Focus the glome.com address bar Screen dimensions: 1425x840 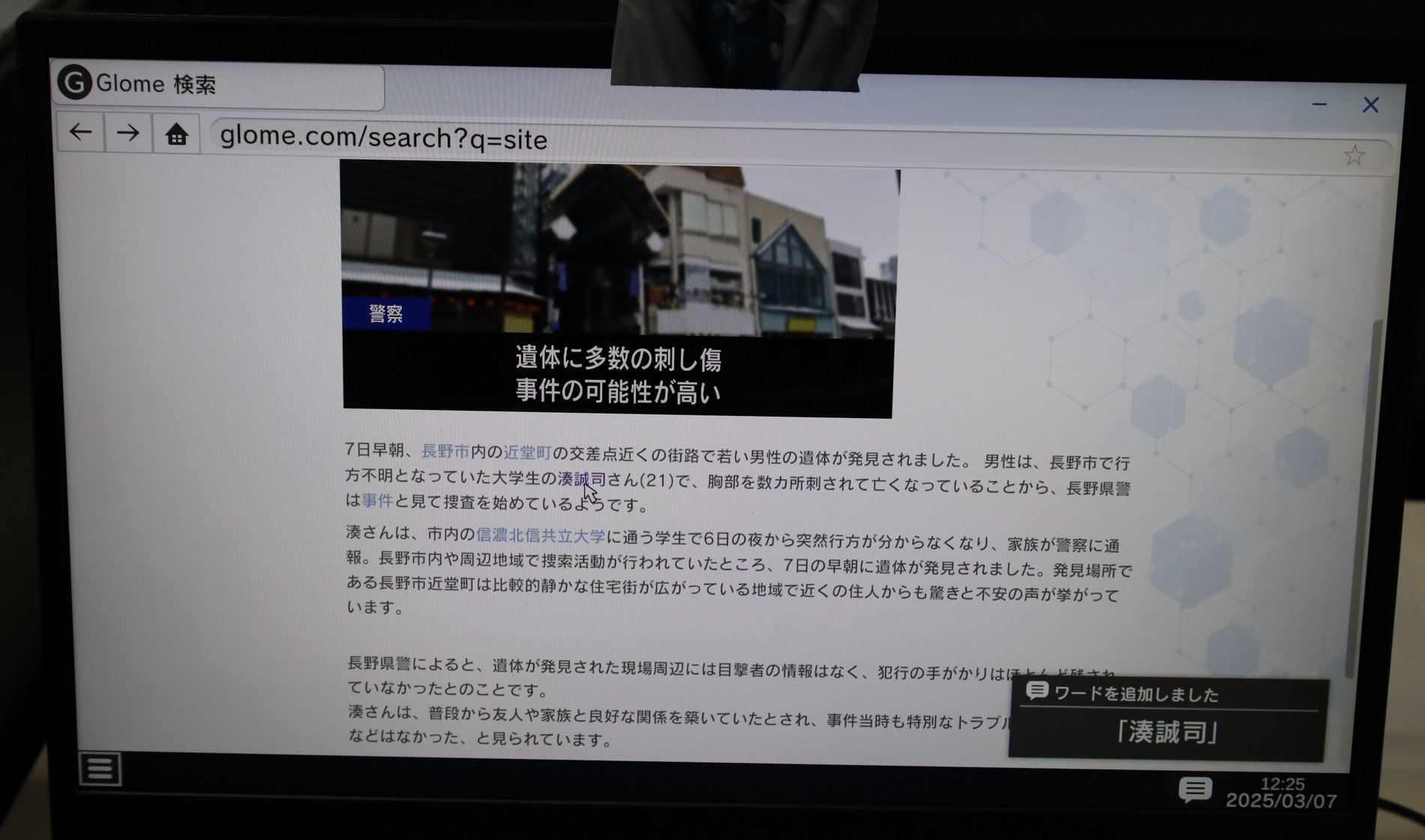pyautogui.click(x=750, y=141)
